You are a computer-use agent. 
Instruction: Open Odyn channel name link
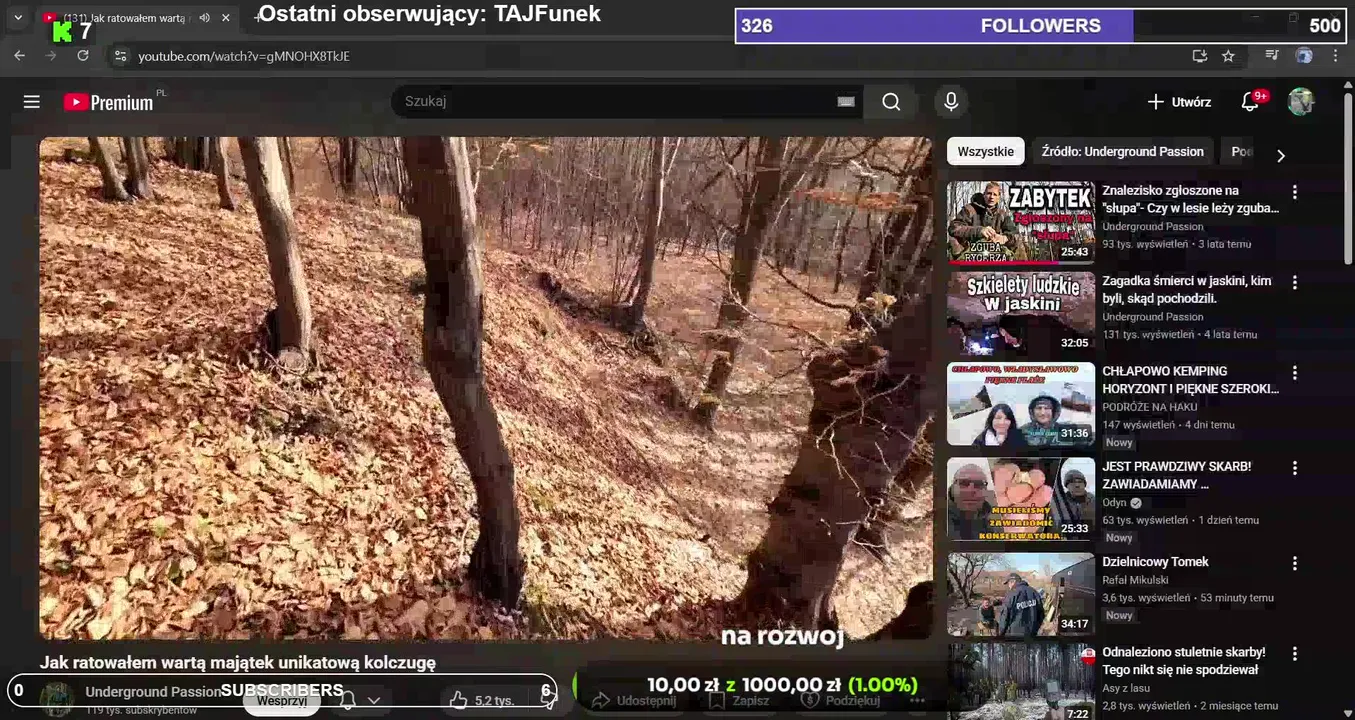tap(1114, 503)
